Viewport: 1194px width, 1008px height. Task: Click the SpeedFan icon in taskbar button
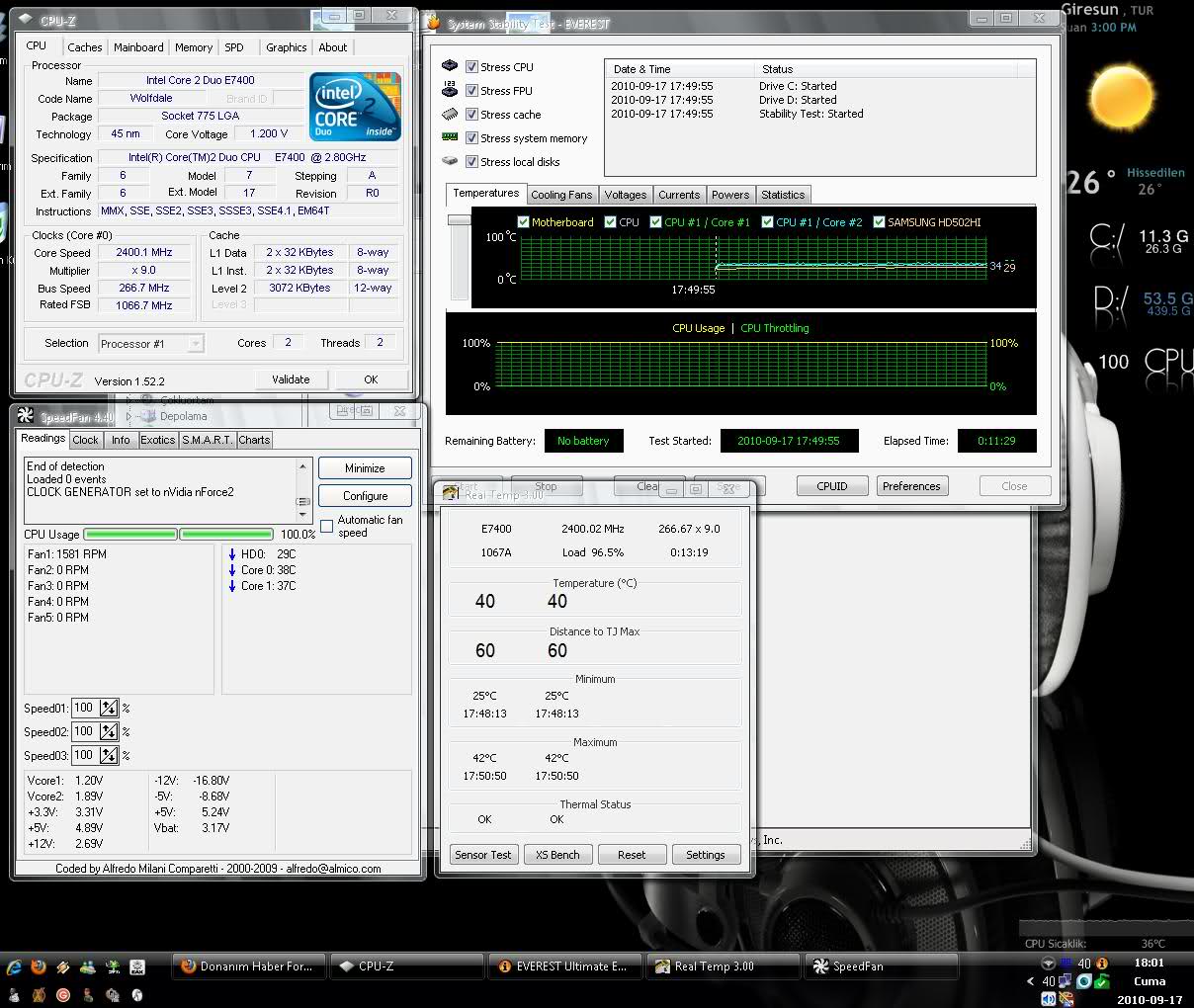820,966
